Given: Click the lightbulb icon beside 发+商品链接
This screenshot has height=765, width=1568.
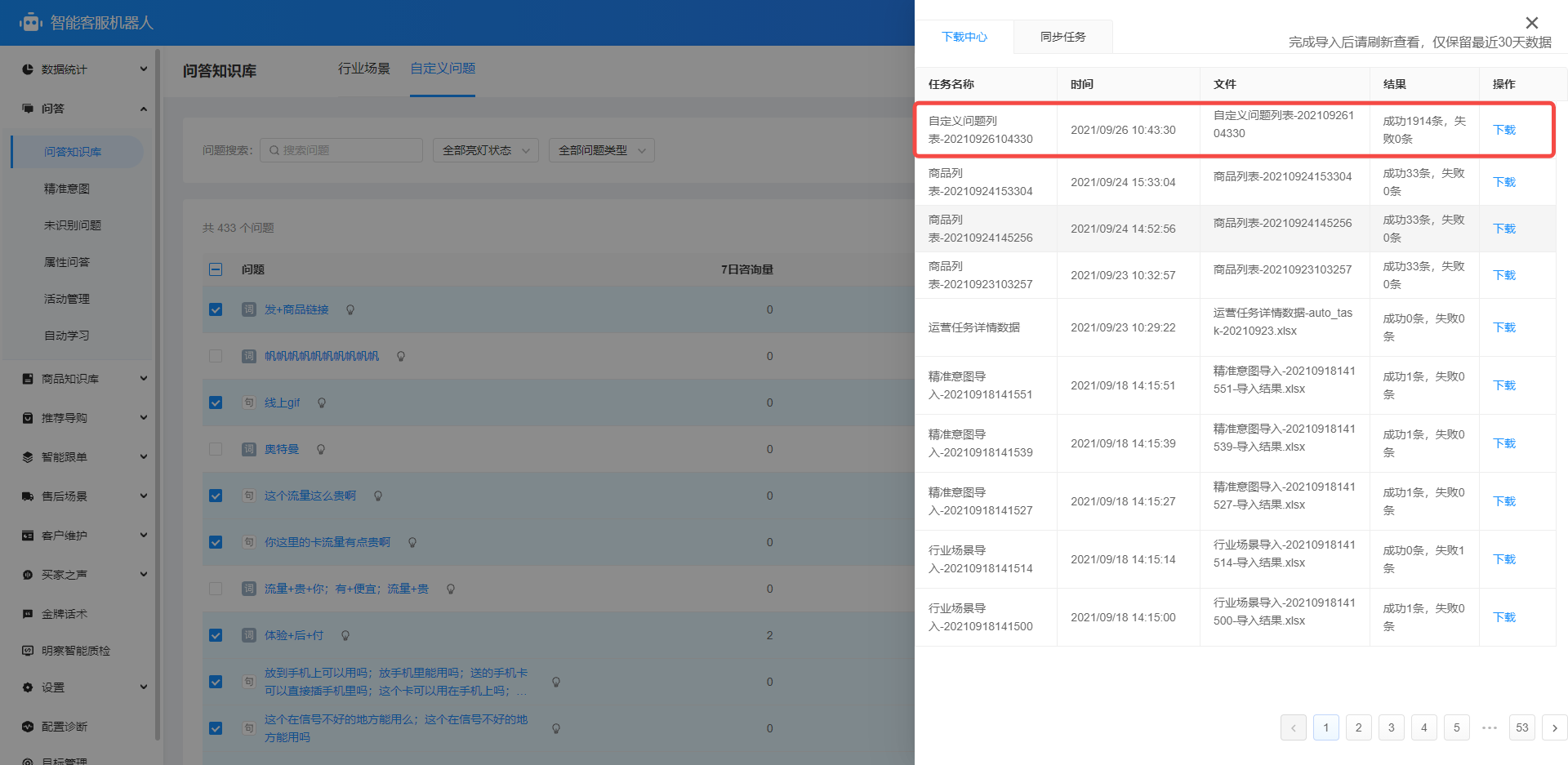Looking at the screenshot, I should (x=350, y=310).
